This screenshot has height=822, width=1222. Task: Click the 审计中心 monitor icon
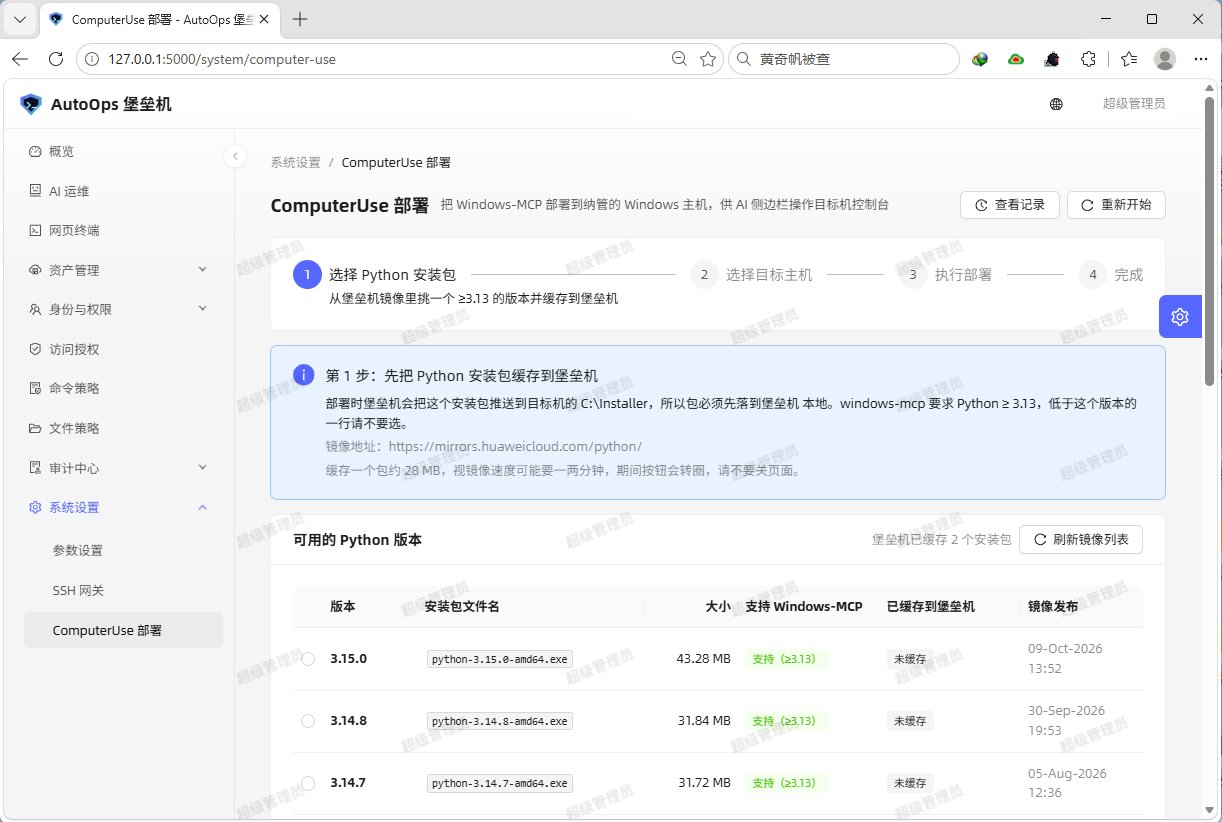click(x=35, y=468)
